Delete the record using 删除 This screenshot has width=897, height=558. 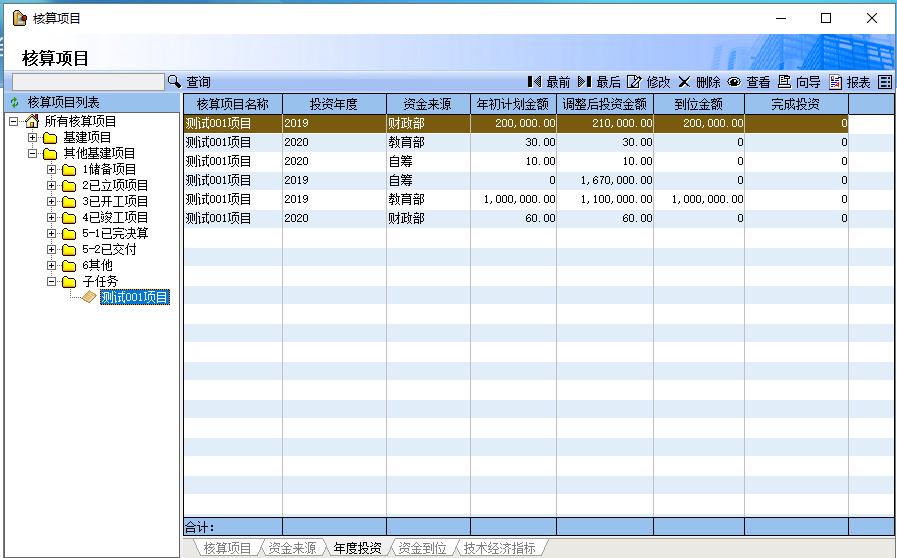[x=698, y=82]
